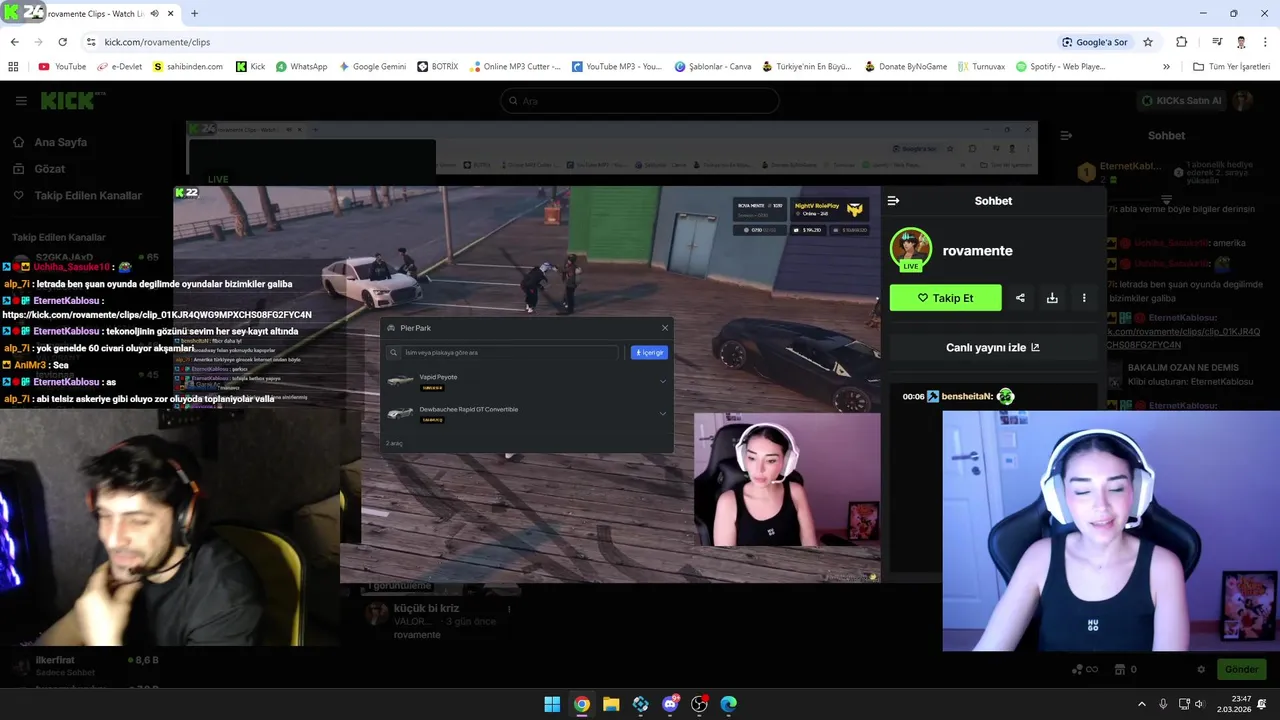Screen dimensions: 1280x720
Task: Open a new browser tab
Action: click(194, 13)
